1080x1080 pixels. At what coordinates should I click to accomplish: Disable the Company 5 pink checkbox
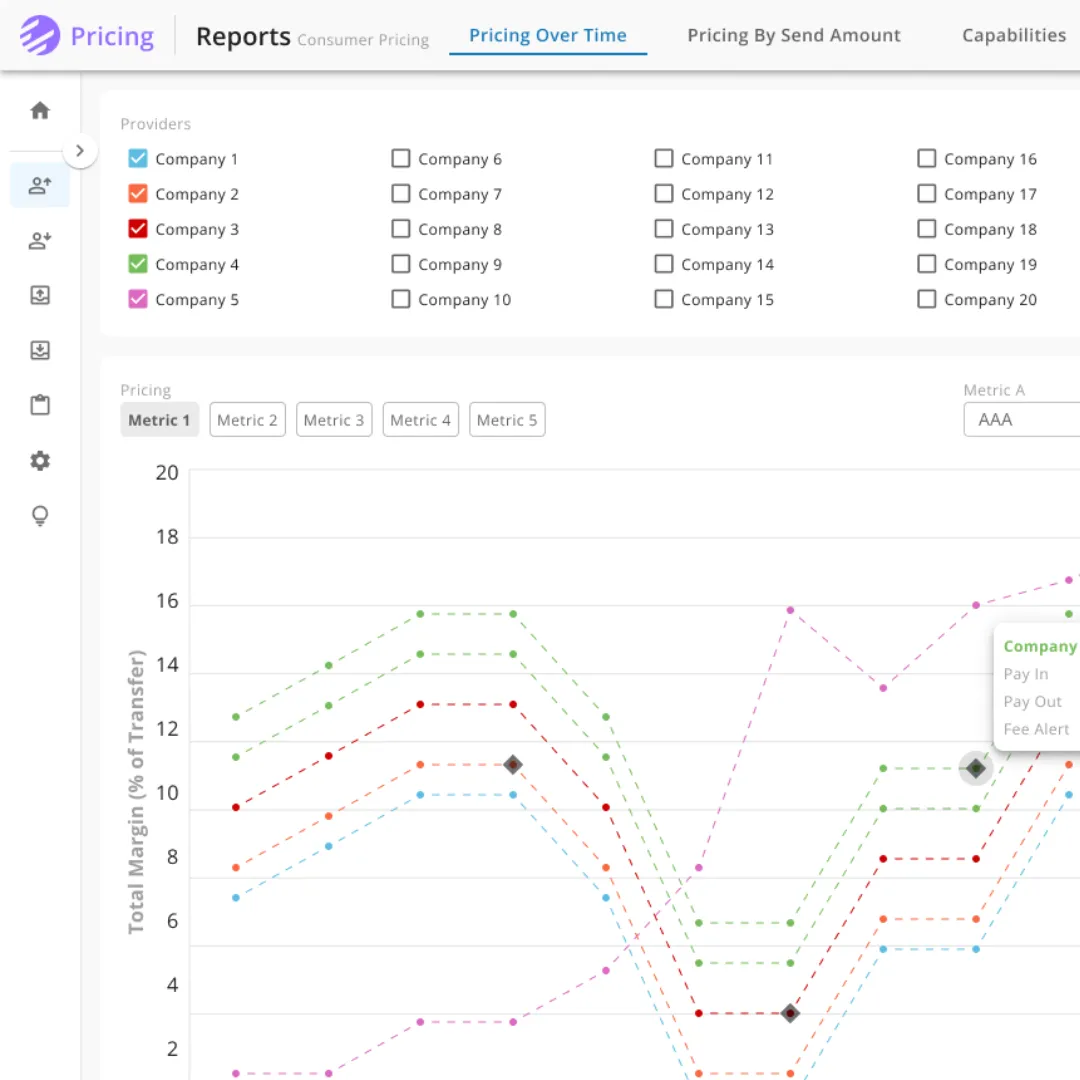coord(138,299)
